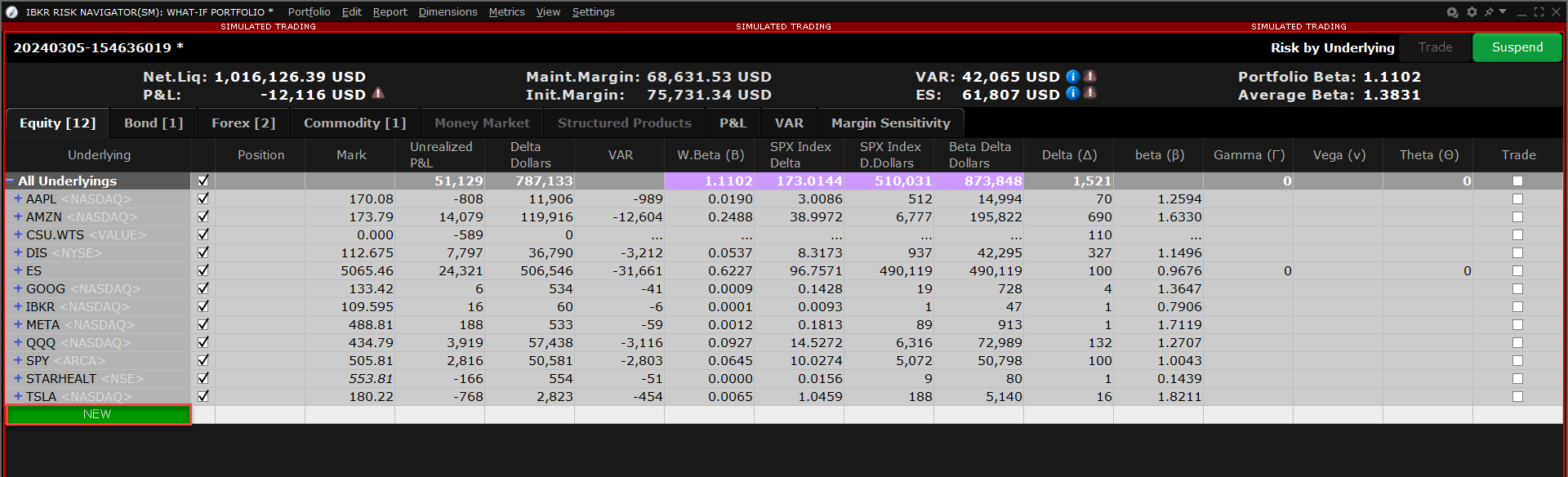Open the Metrics menu

[x=506, y=12]
